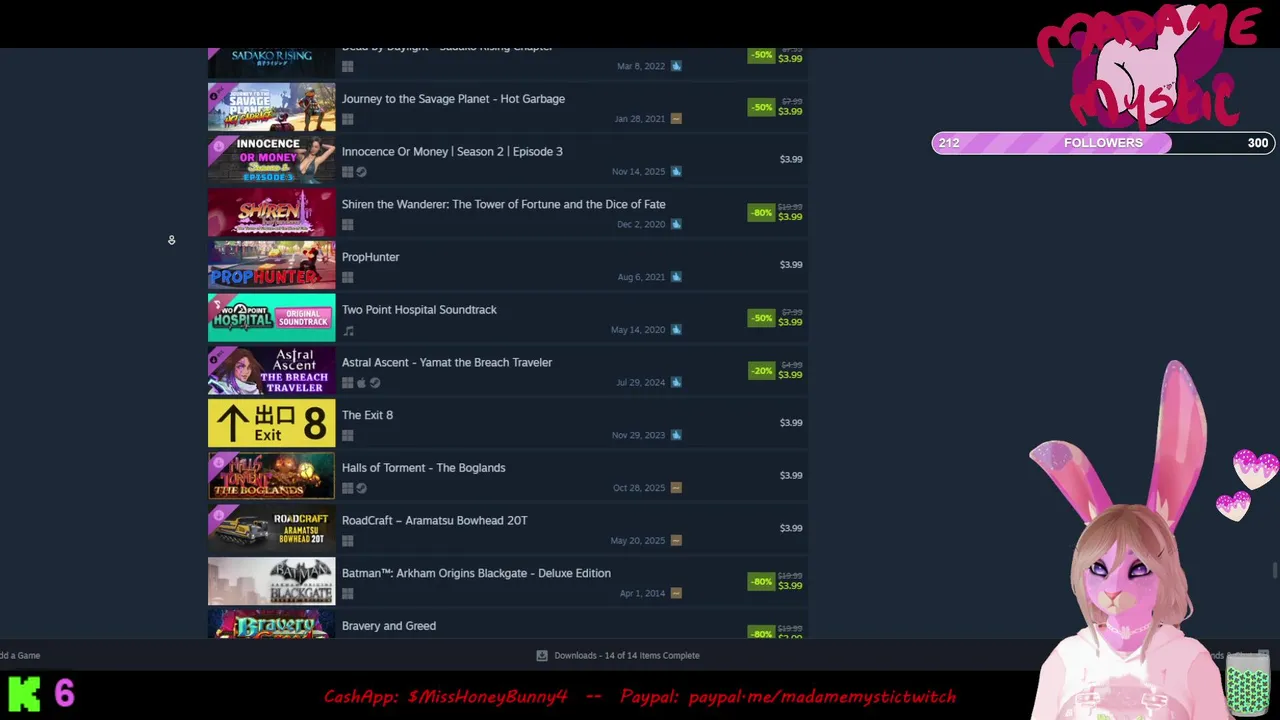
Task: Open RoadCraft – Aramatsu Bowhead 20T title
Action: coord(434,521)
